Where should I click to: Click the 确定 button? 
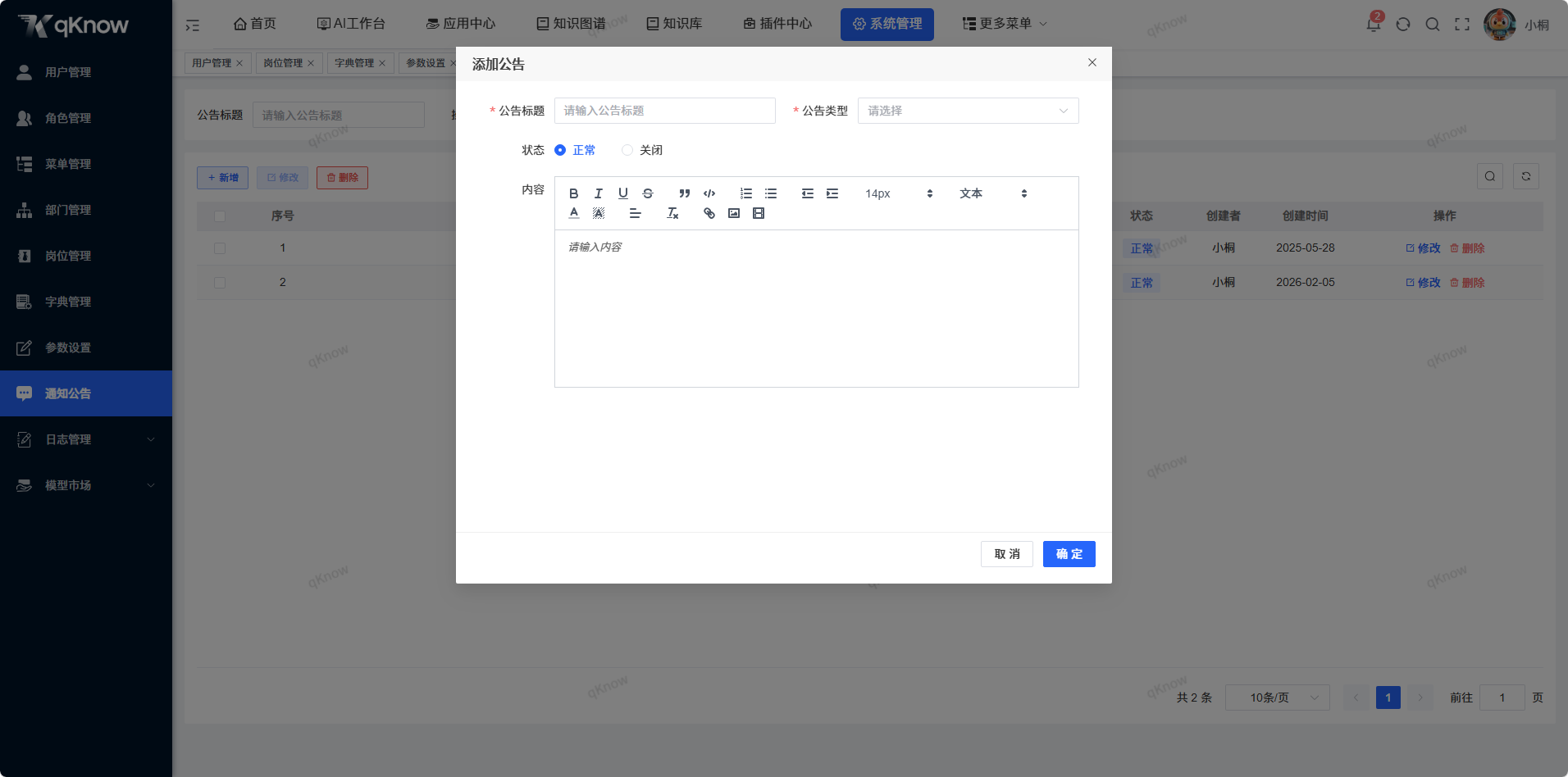click(1069, 554)
